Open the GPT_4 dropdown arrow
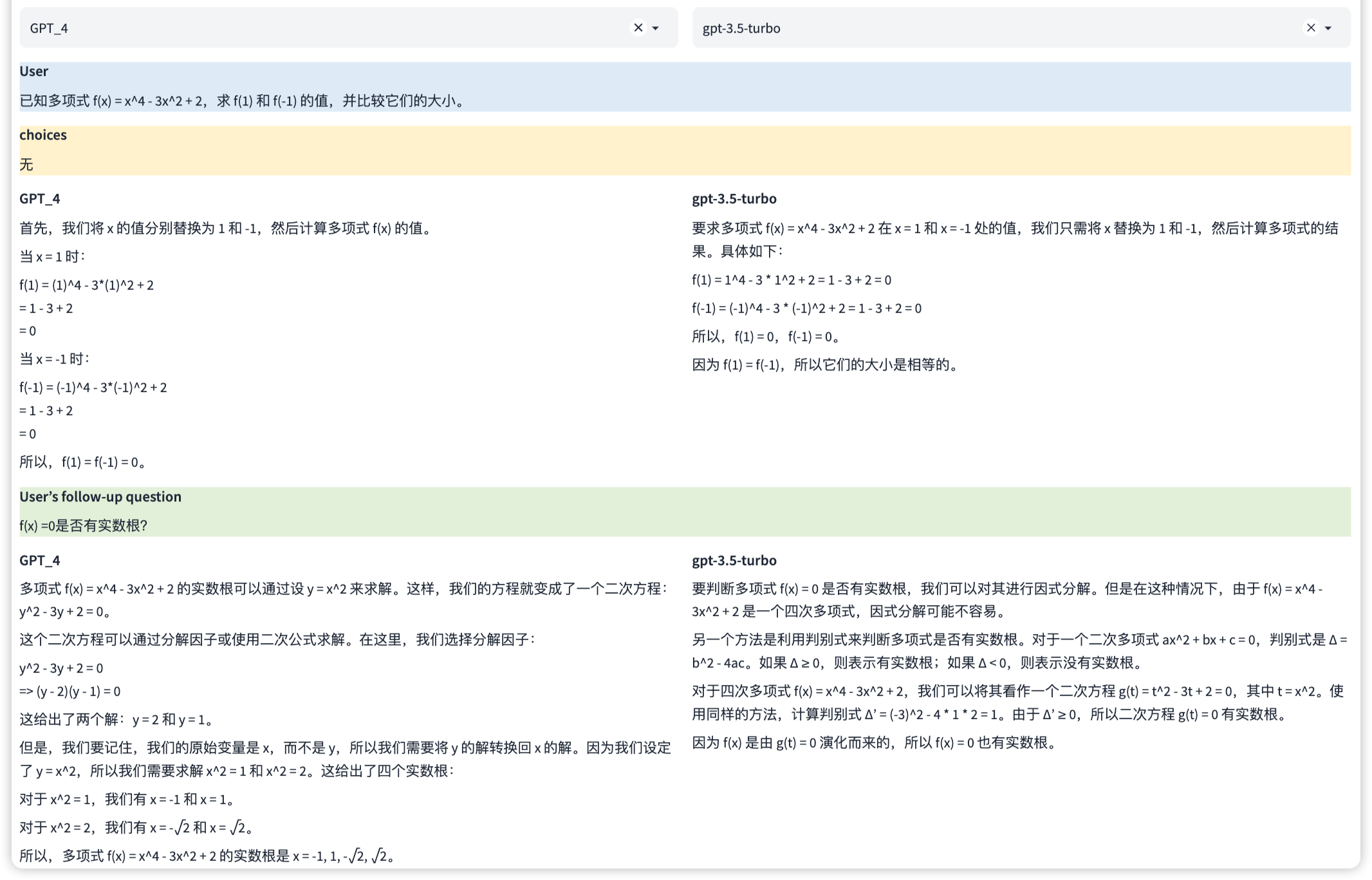Image resolution: width=1372 pixels, height=880 pixels. click(x=656, y=28)
